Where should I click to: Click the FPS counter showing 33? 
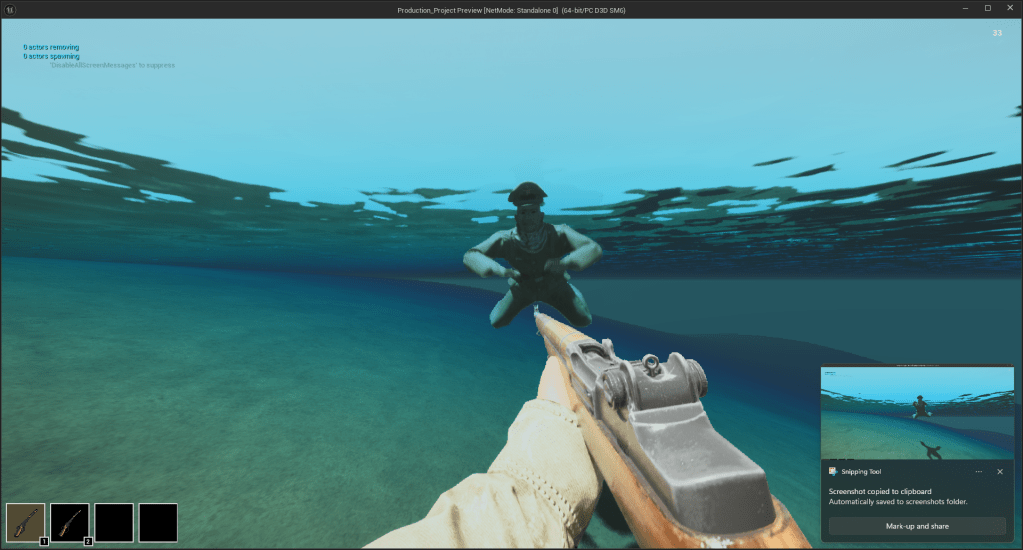click(x=997, y=33)
